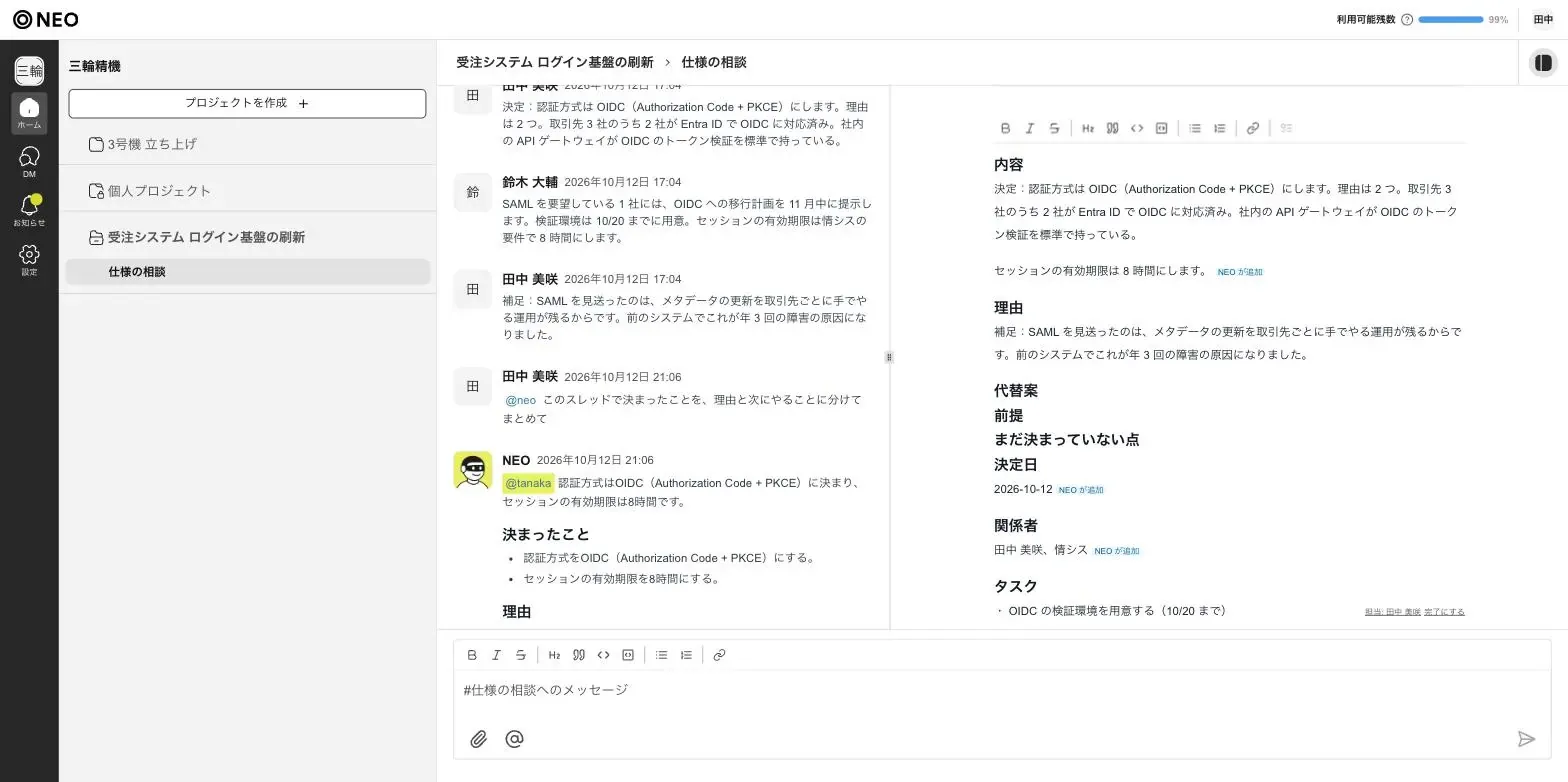Viewport: 1568px width, 782px height.
Task: Start a bullet list in the message composer
Action: click(661, 655)
